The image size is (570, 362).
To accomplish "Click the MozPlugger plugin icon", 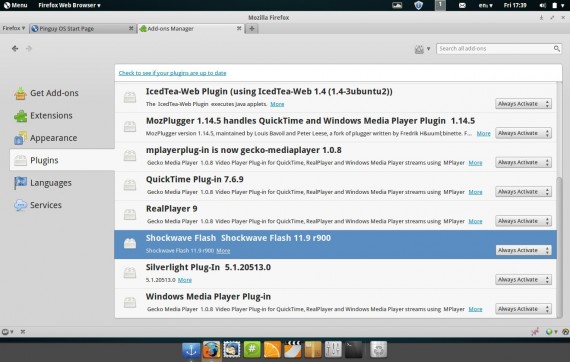I will (x=130, y=126).
